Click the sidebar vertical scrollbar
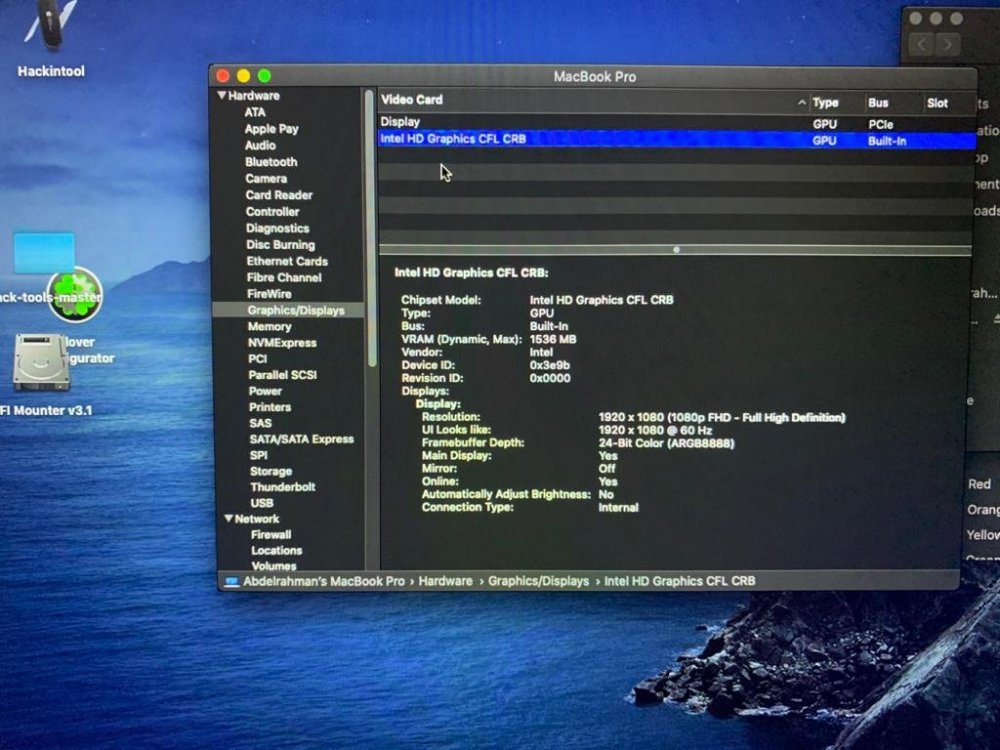The height and width of the screenshot is (750, 1000). [370, 230]
